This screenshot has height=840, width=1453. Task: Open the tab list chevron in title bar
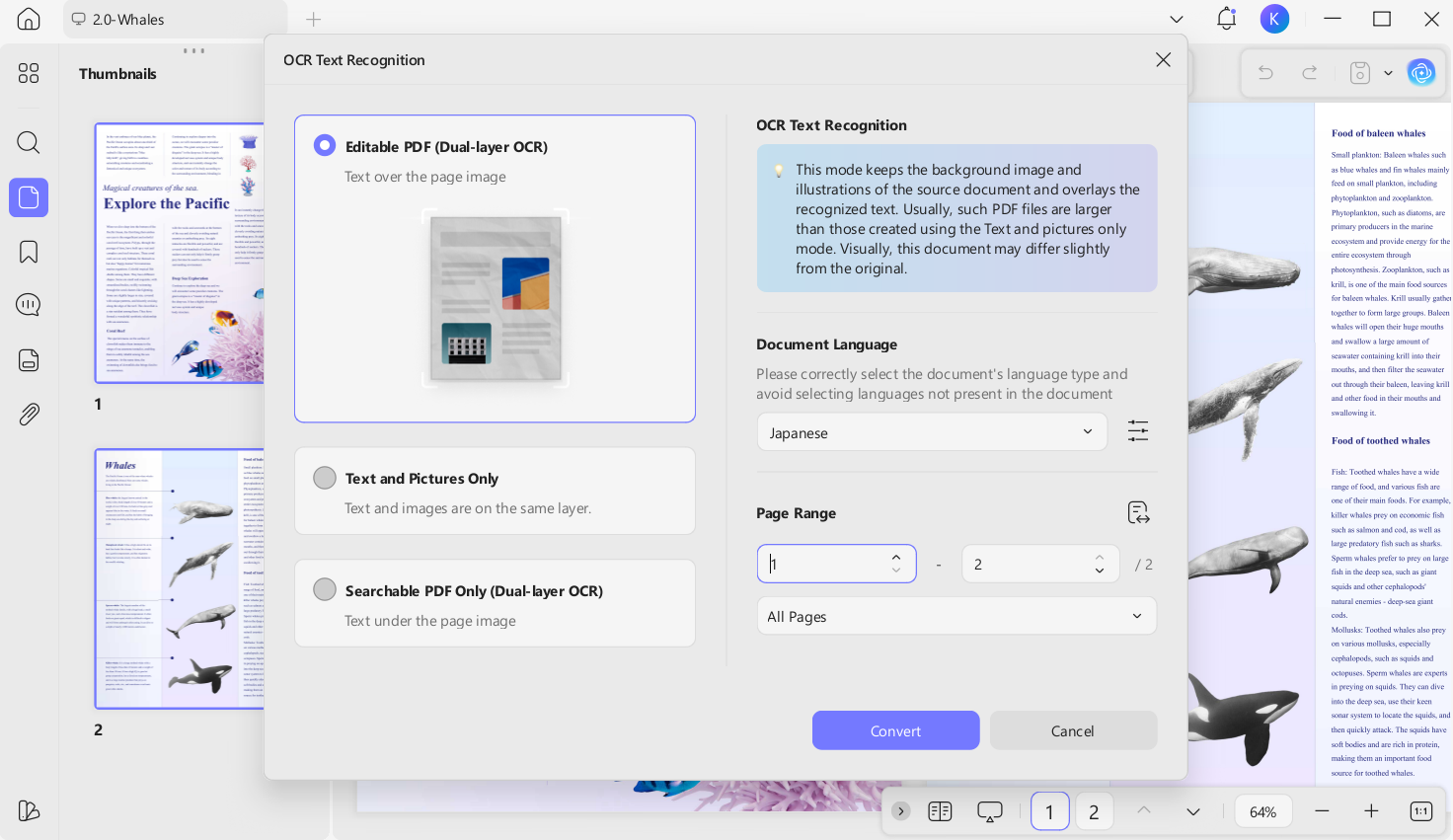pos(1176,19)
